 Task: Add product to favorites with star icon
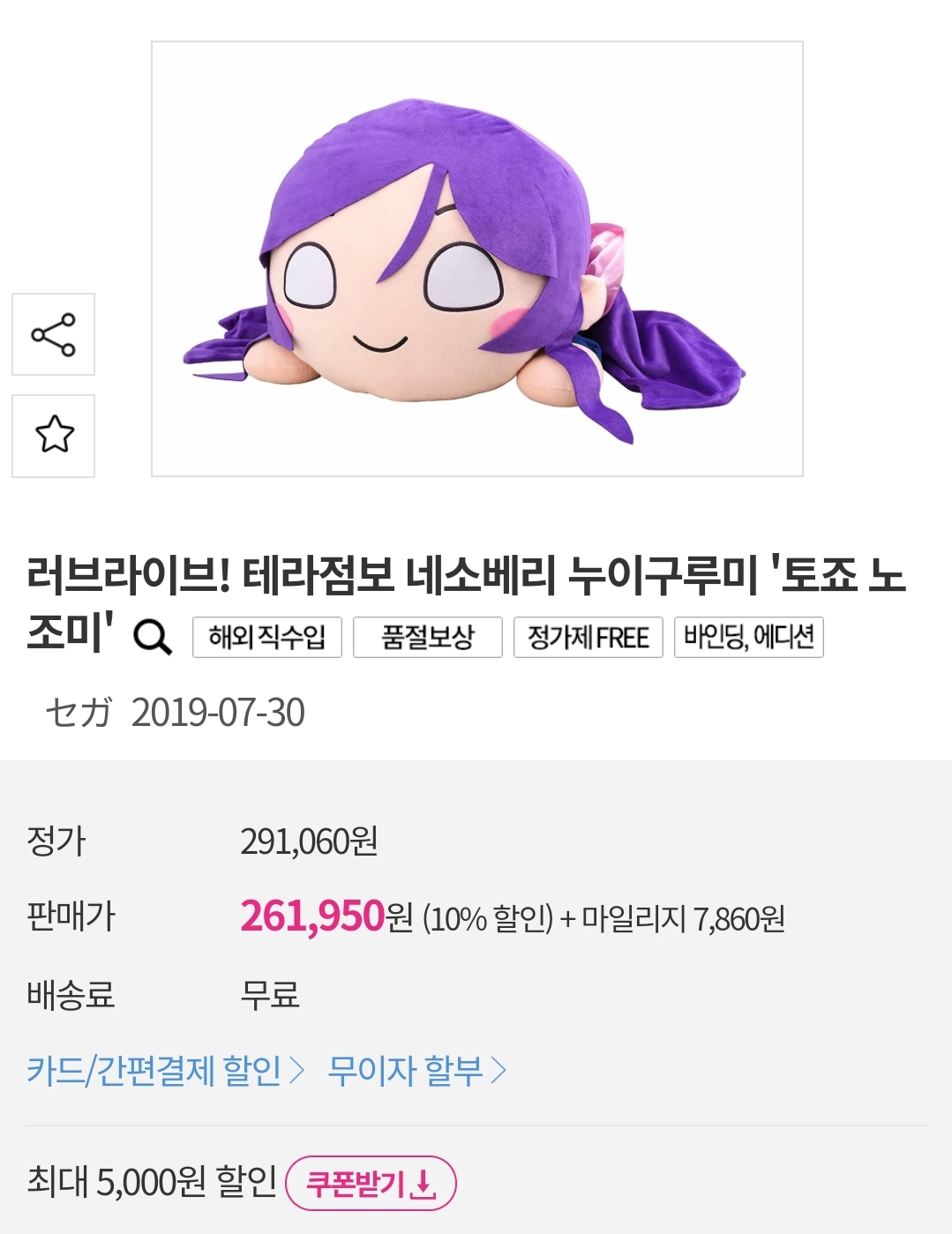[x=53, y=436]
